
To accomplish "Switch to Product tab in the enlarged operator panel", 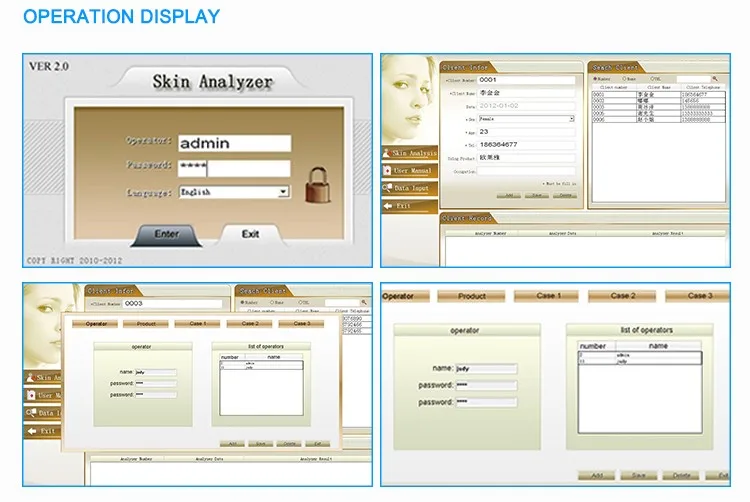I will 472,296.
